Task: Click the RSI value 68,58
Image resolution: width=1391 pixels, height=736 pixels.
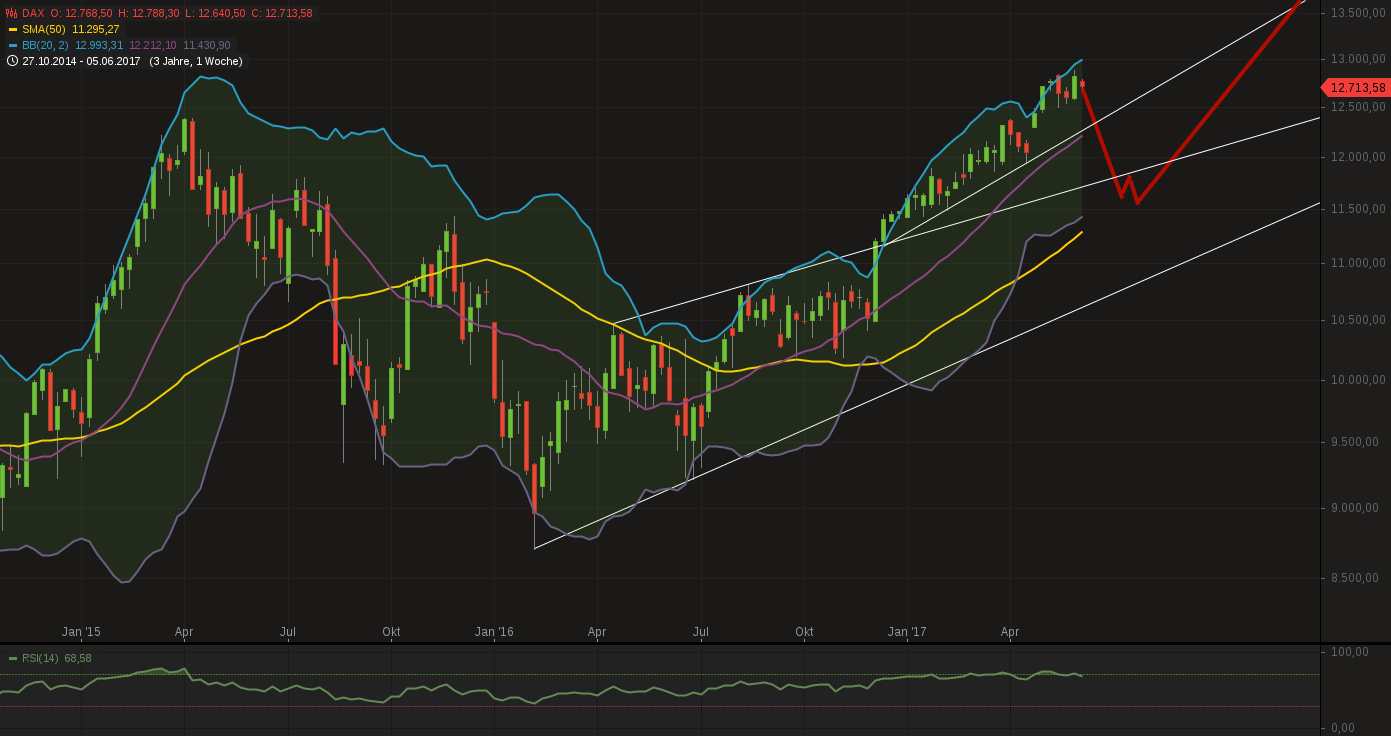Action: (78, 658)
